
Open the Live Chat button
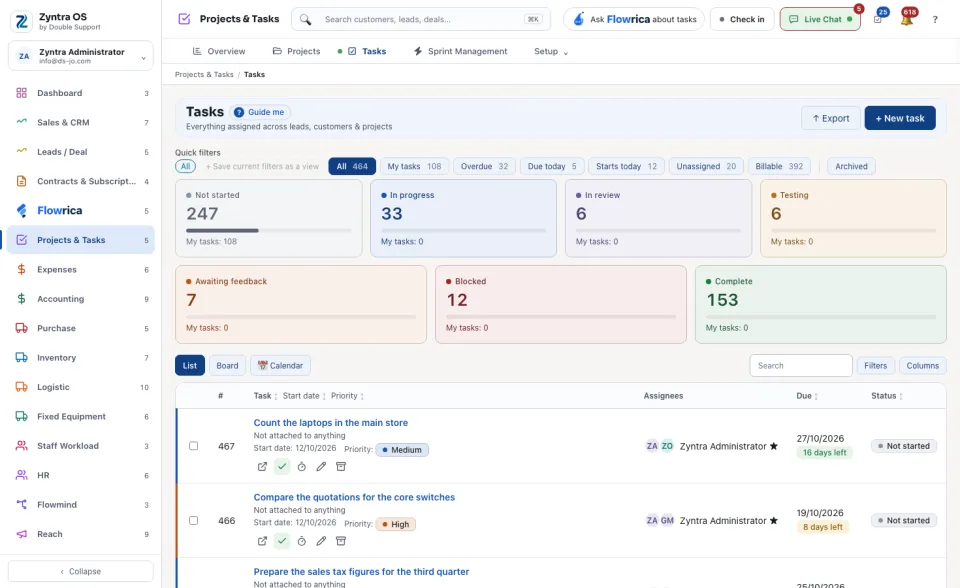coord(820,19)
